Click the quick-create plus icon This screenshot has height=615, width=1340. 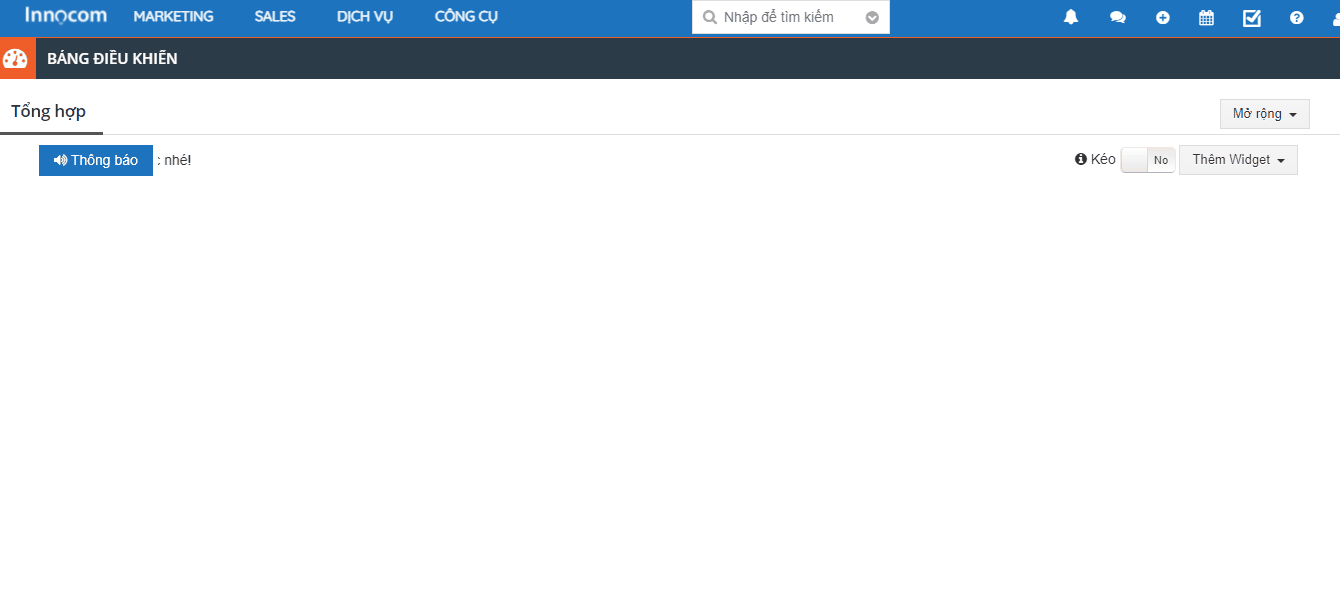coord(1163,17)
